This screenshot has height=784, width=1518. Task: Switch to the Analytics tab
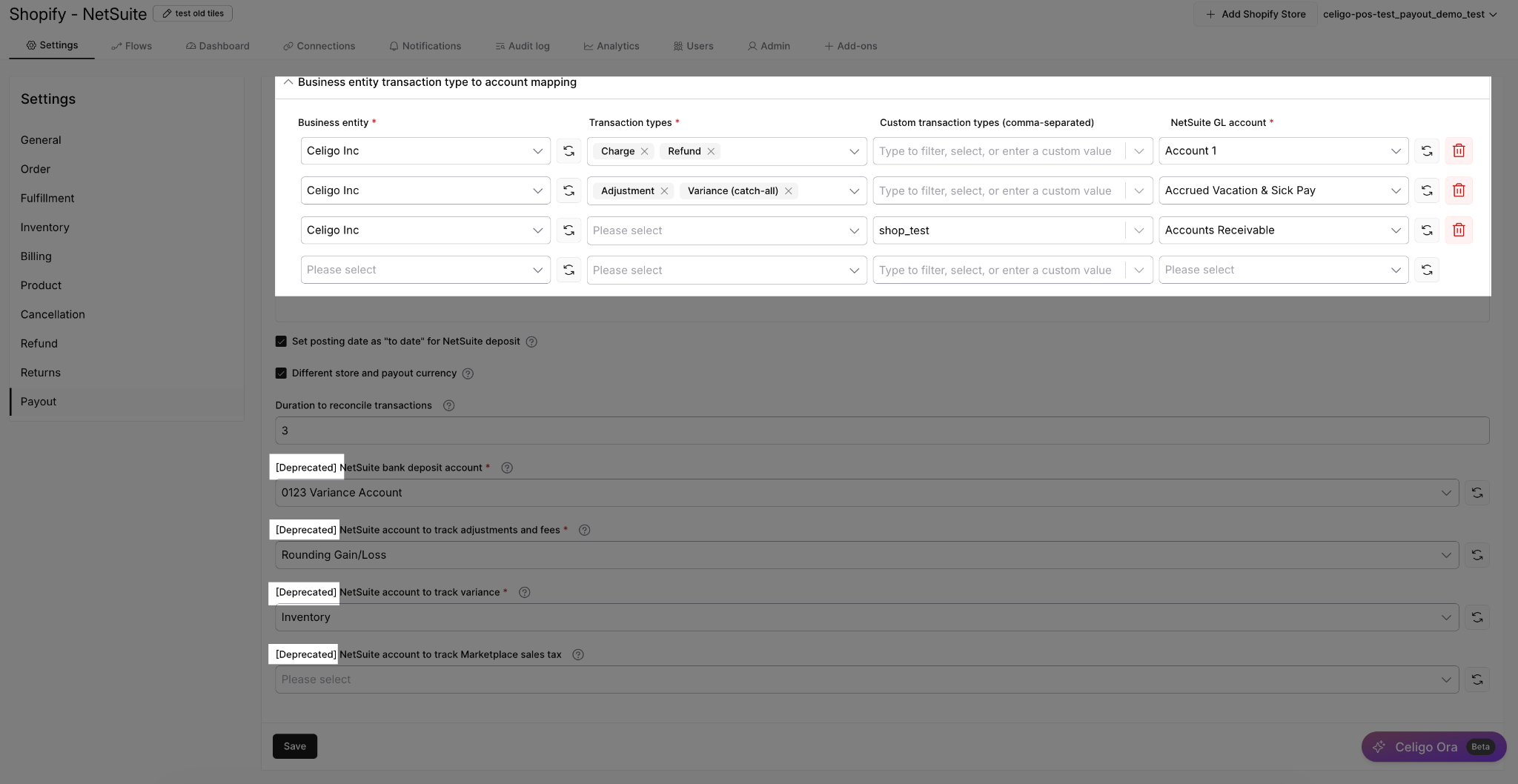[611, 46]
